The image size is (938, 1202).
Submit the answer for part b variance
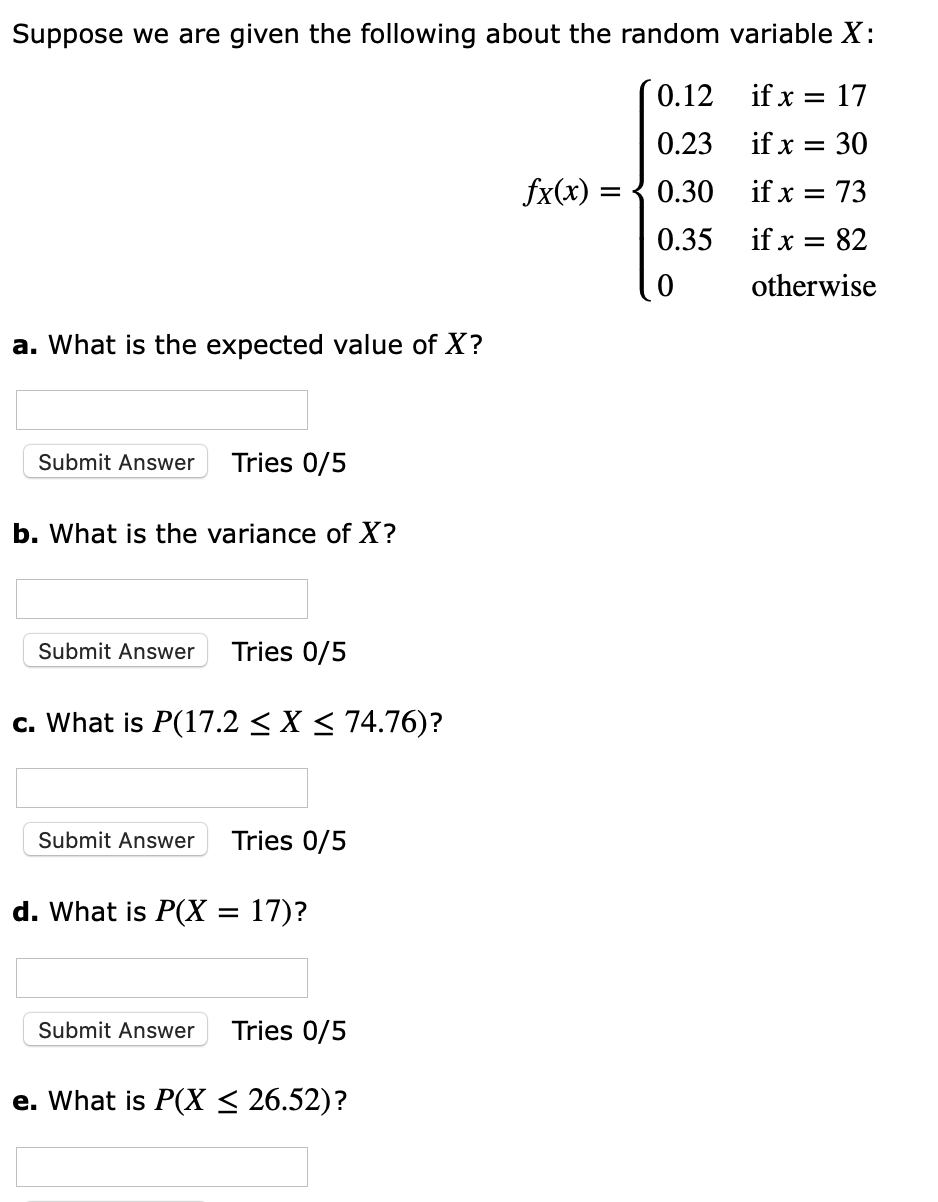tap(114, 650)
